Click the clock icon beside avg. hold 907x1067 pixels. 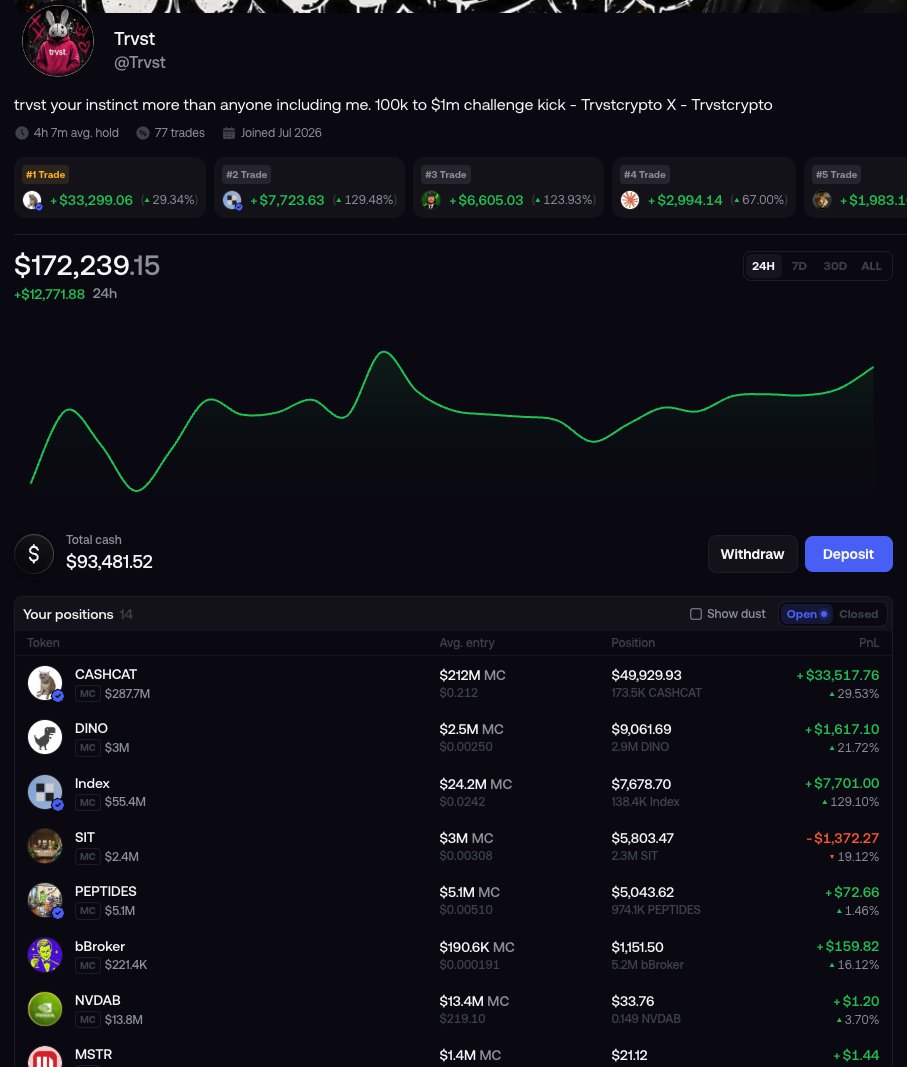[22, 133]
